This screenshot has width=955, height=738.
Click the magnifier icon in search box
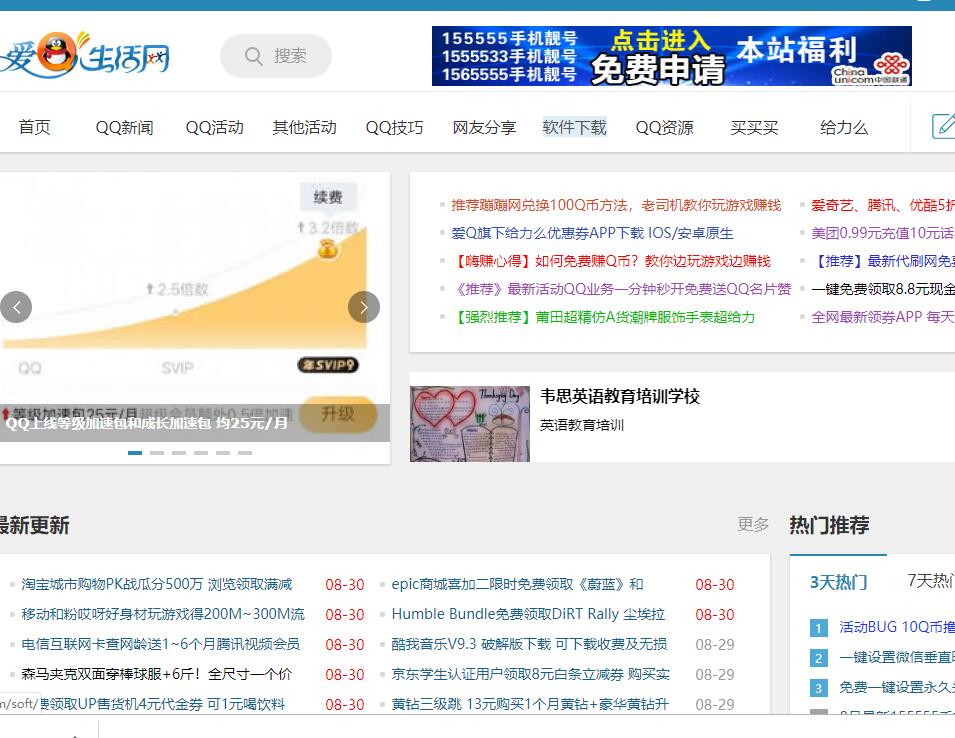[254, 56]
